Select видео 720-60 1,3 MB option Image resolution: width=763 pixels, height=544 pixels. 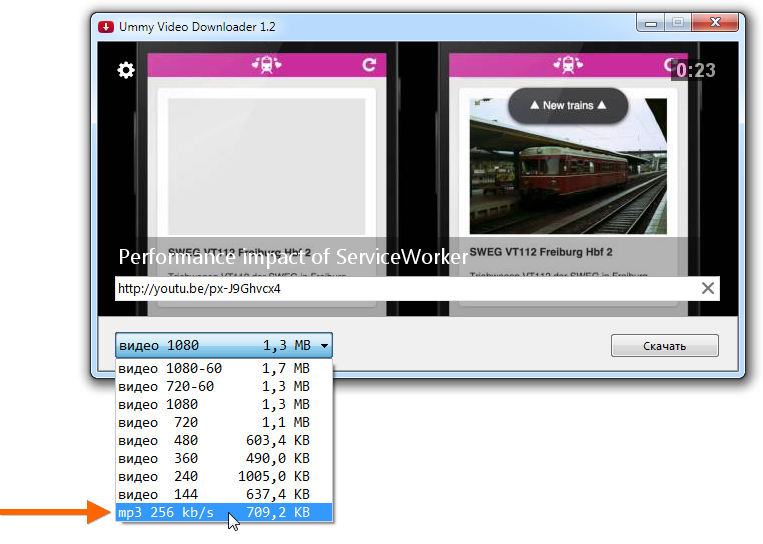pyautogui.click(x=224, y=386)
